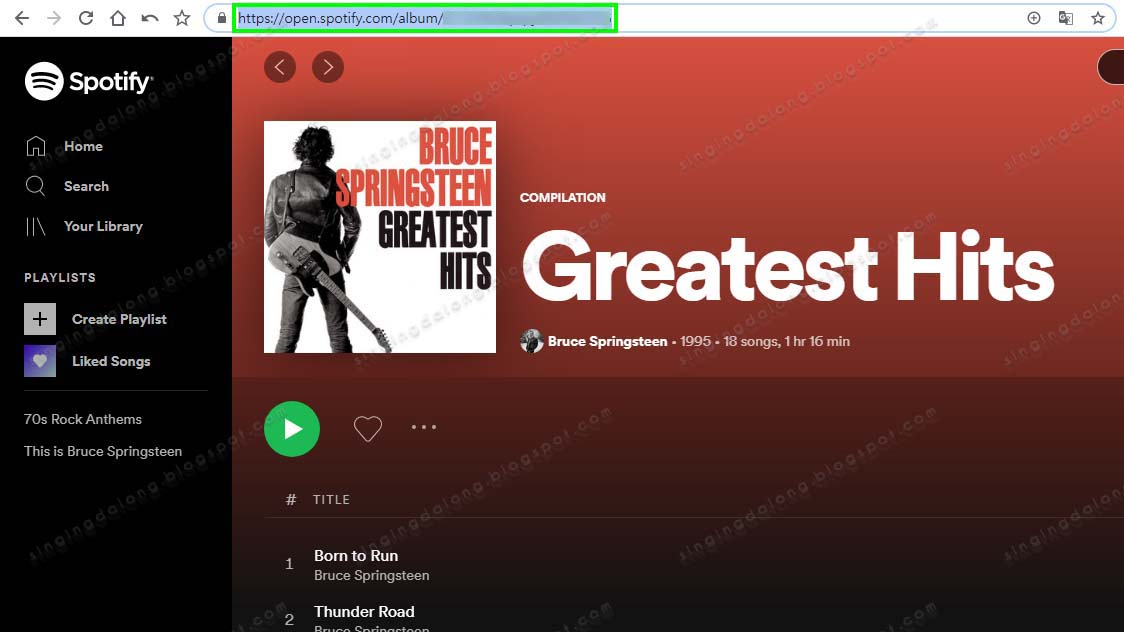The height and width of the screenshot is (632, 1124).
Task: Click the Bruce Springsteen artist avatar
Action: click(531, 341)
